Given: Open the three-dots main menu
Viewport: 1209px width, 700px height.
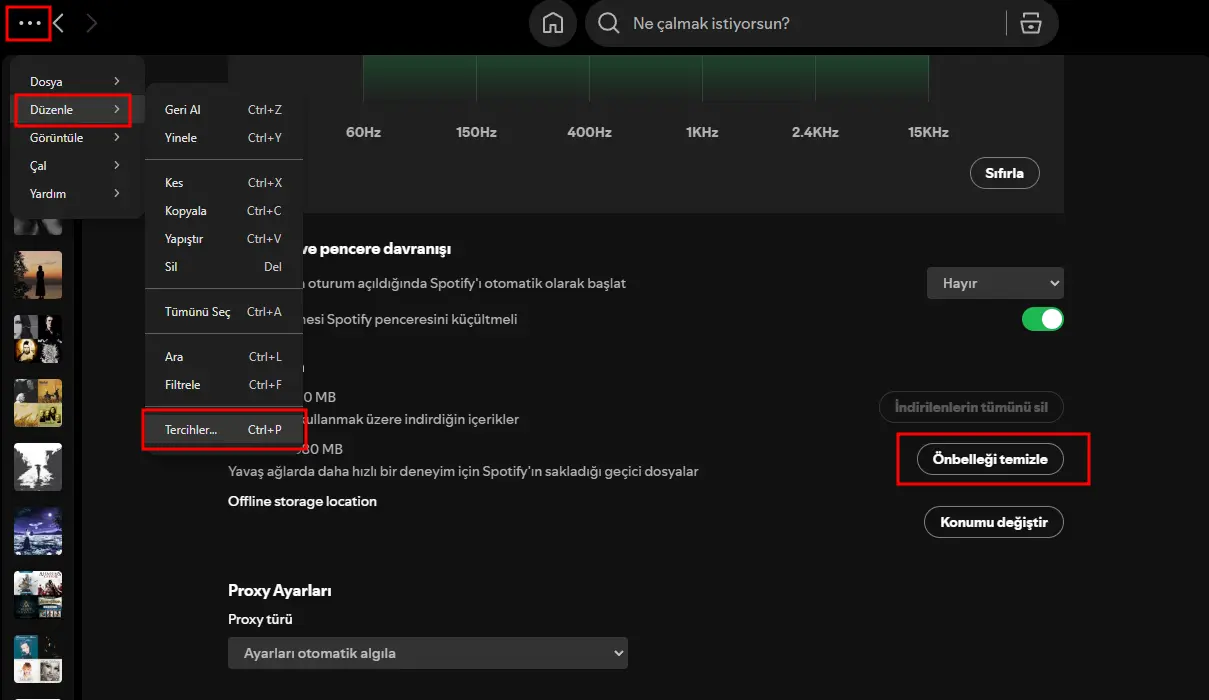Looking at the screenshot, I should click(x=30, y=23).
